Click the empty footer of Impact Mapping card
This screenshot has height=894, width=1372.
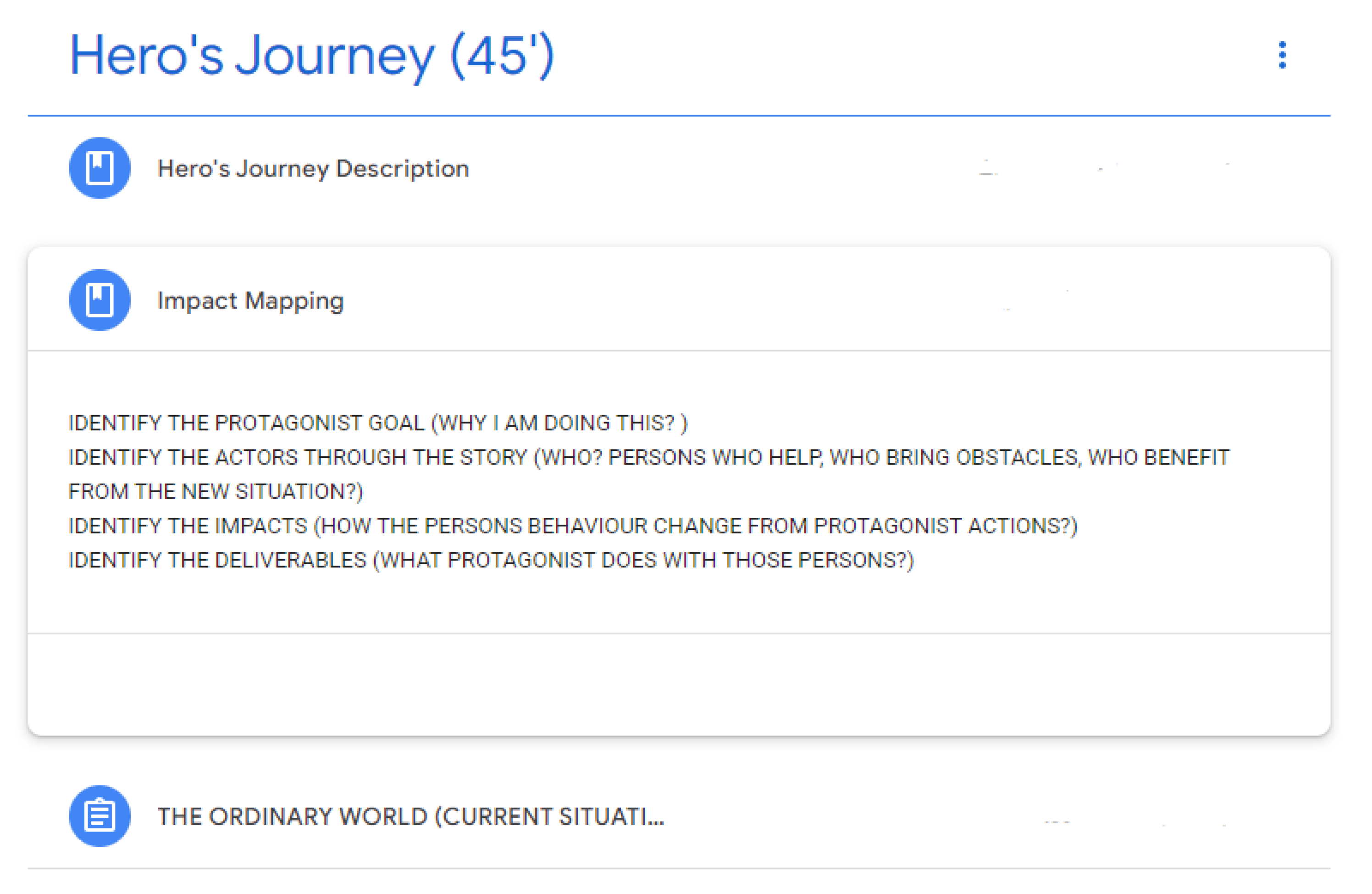[x=679, y=684]
